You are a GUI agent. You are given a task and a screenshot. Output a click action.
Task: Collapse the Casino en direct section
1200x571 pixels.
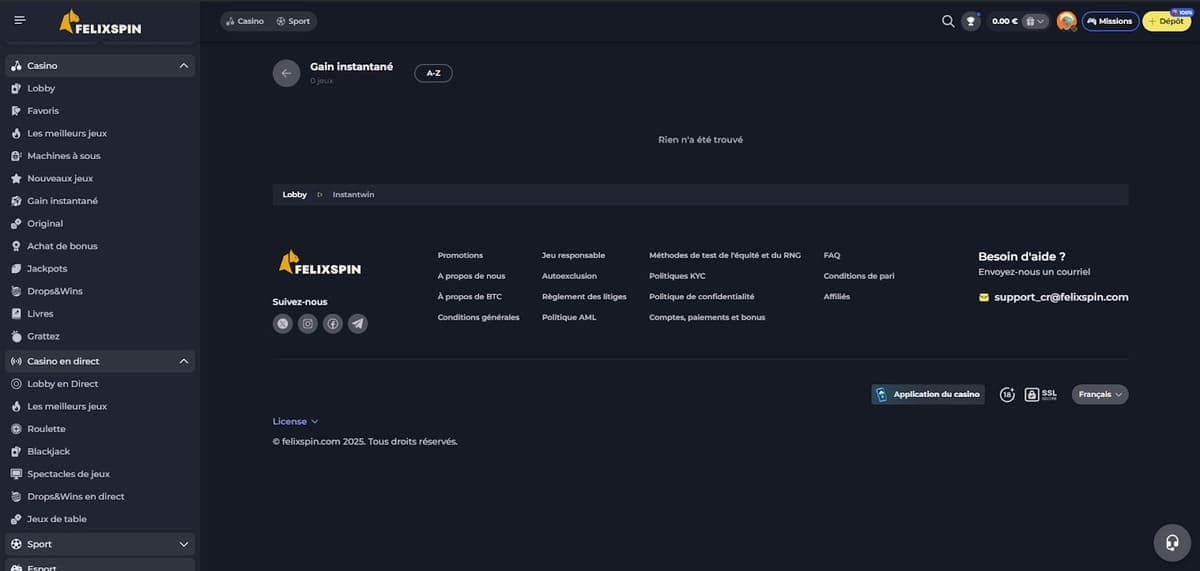tap(183, 361)
